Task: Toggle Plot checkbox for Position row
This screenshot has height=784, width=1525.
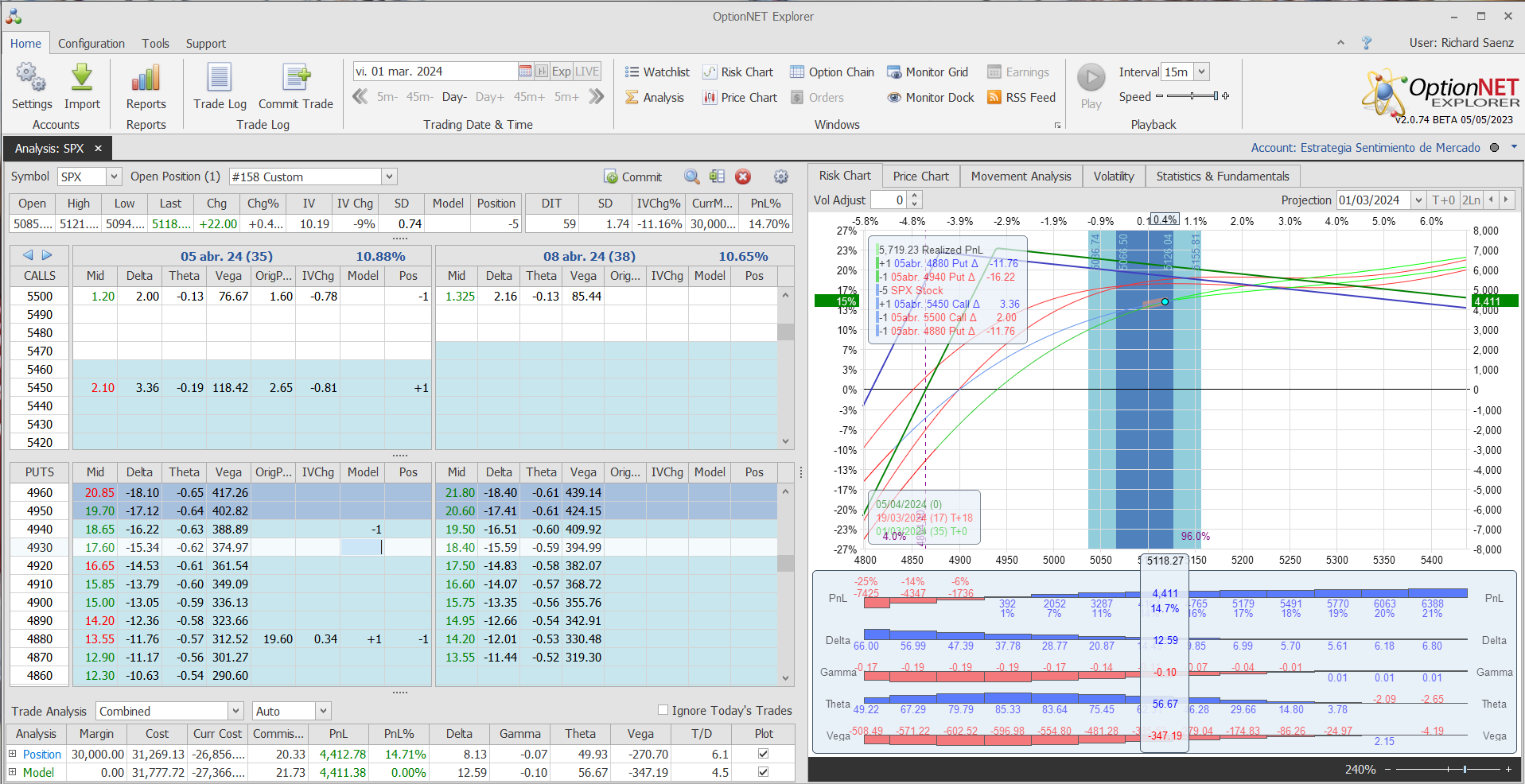Action: pyautogui.click(x=764, y=754)
